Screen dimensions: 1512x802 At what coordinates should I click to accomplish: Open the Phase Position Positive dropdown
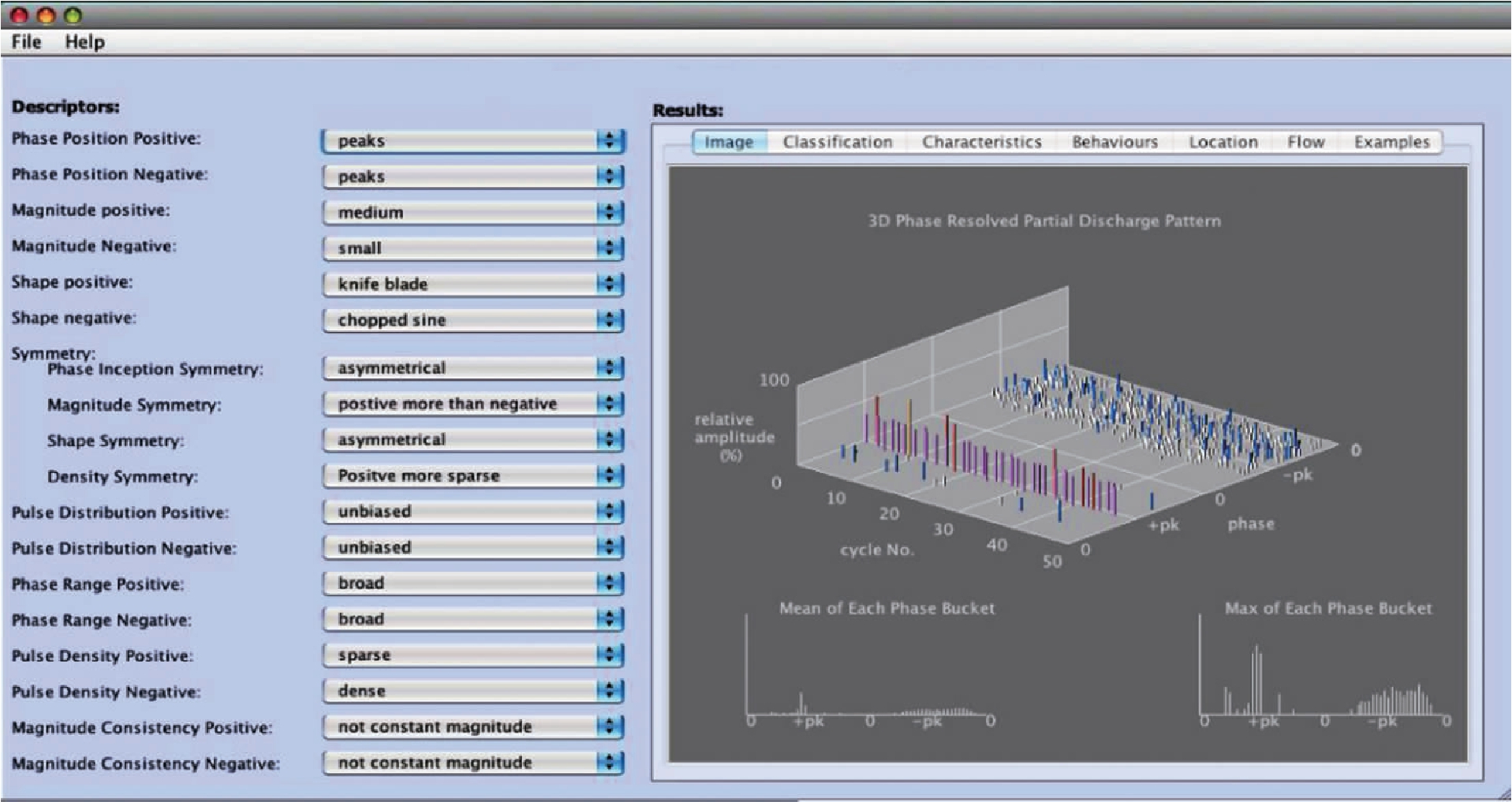pyautogui.click(x=472, y=141)
